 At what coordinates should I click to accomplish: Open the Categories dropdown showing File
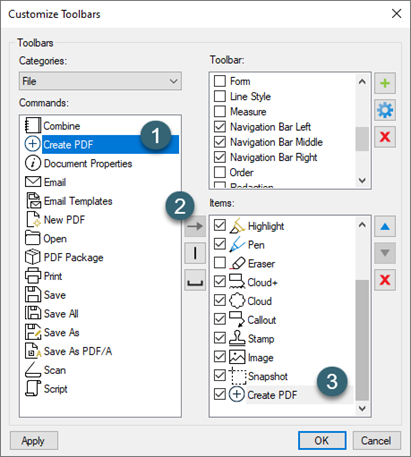(100, 81)
